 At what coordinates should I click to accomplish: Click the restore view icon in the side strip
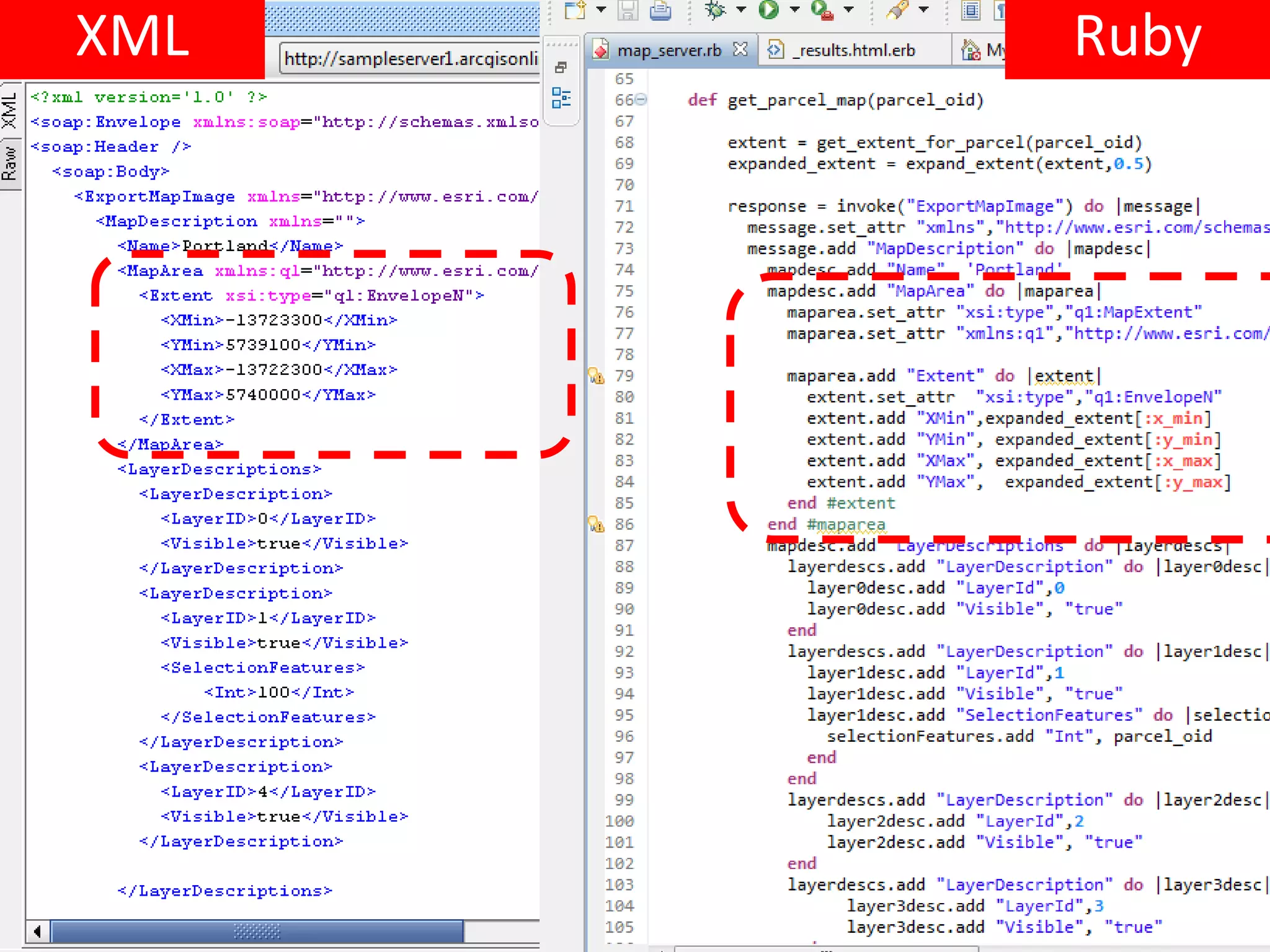561,67
